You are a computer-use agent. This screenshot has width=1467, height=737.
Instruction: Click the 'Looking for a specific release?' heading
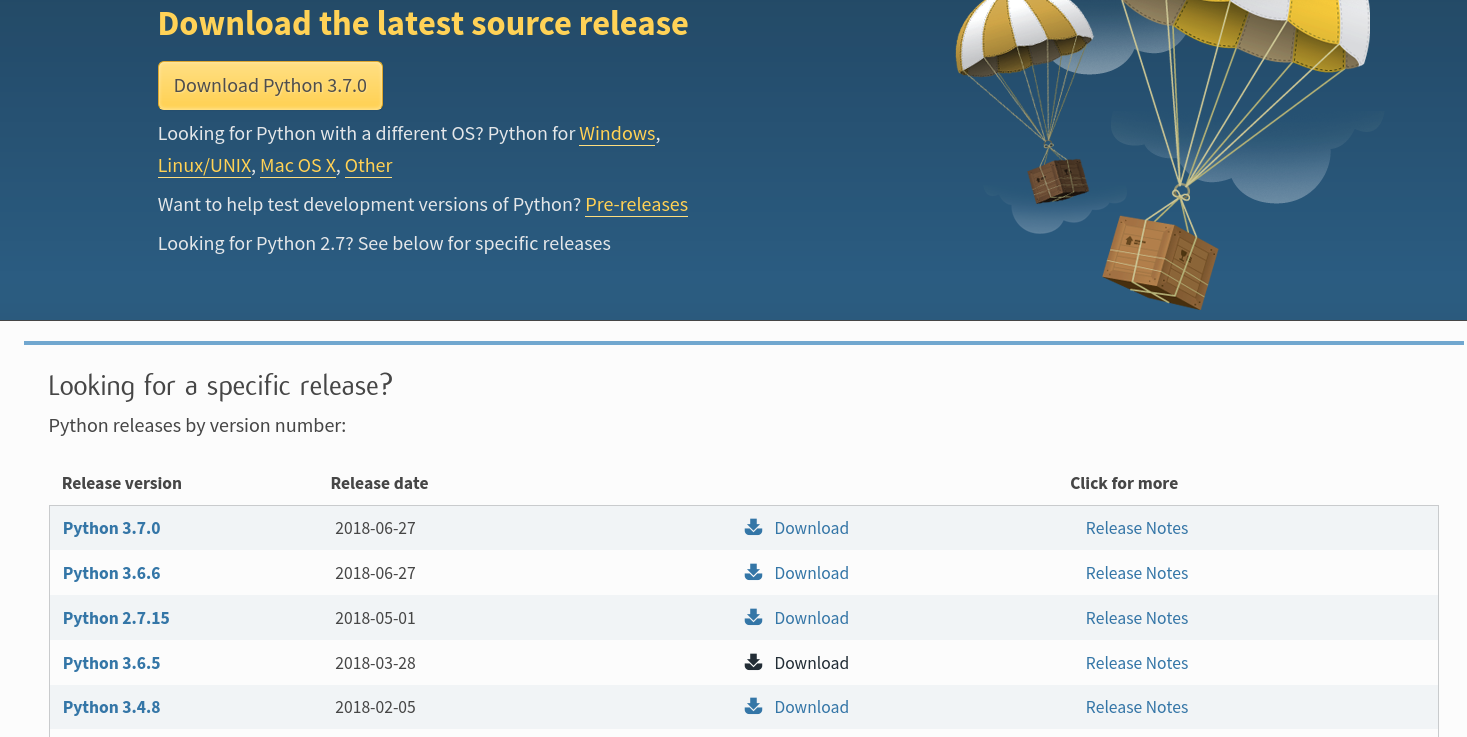point(220,386)
